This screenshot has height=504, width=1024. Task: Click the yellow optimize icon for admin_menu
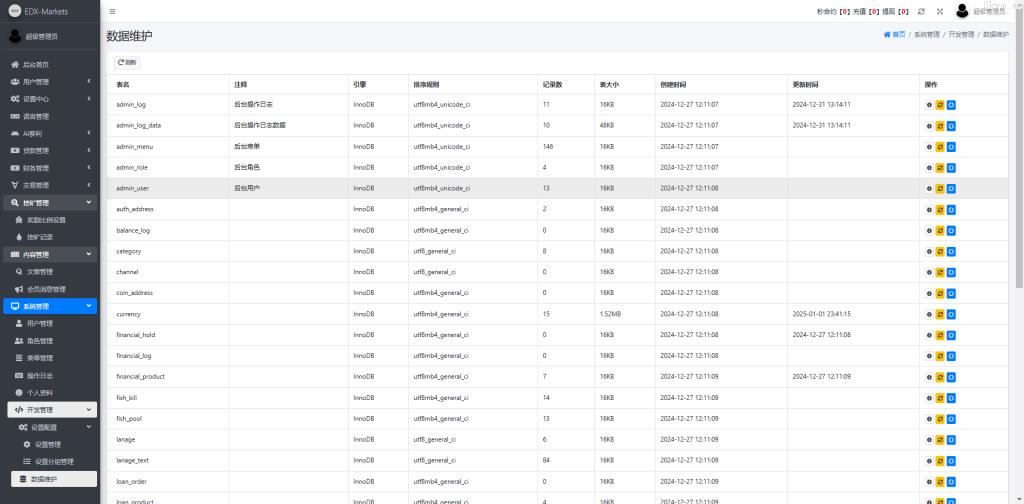coord(940,146)
